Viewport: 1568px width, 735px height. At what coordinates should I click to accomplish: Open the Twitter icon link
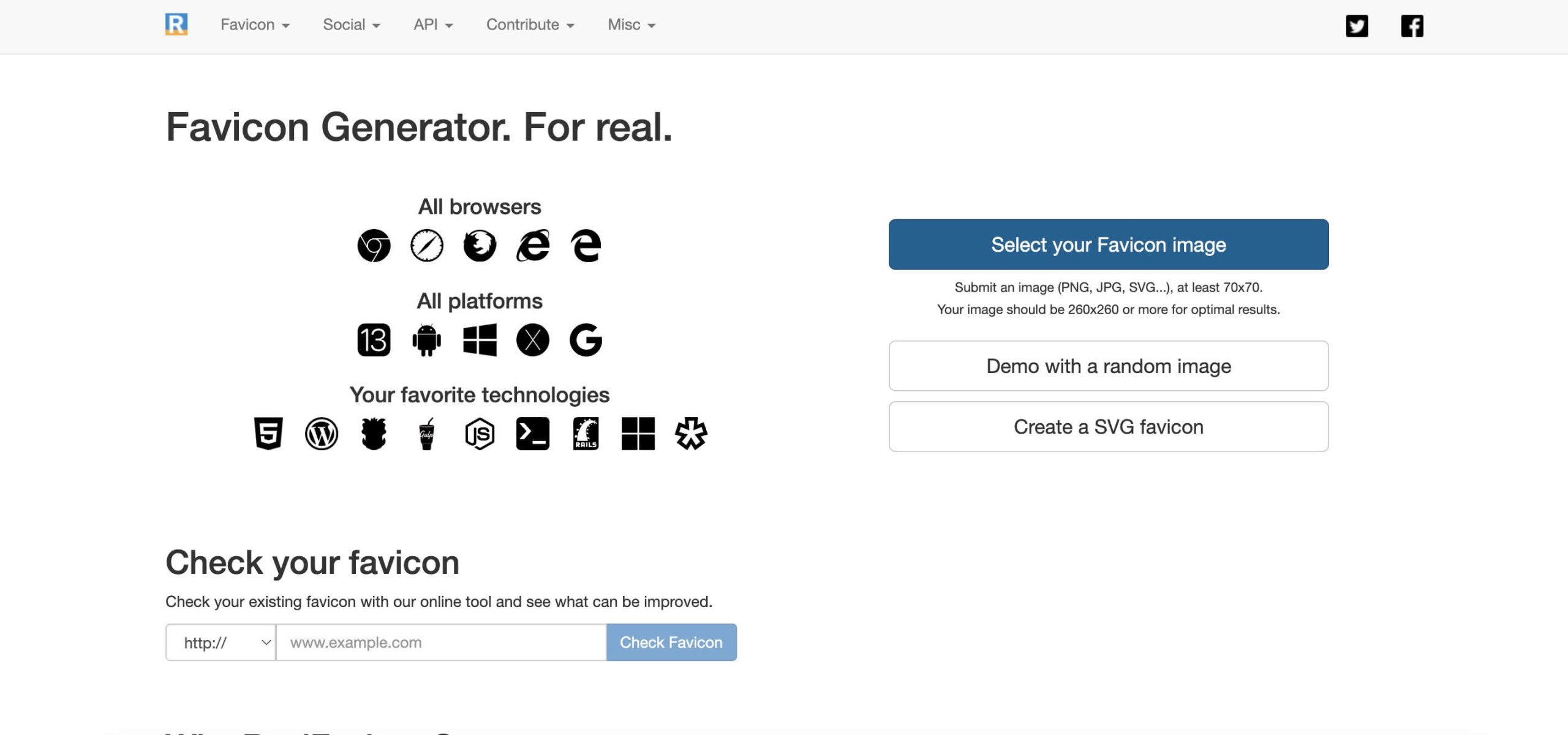click(x=1357, y=26)
